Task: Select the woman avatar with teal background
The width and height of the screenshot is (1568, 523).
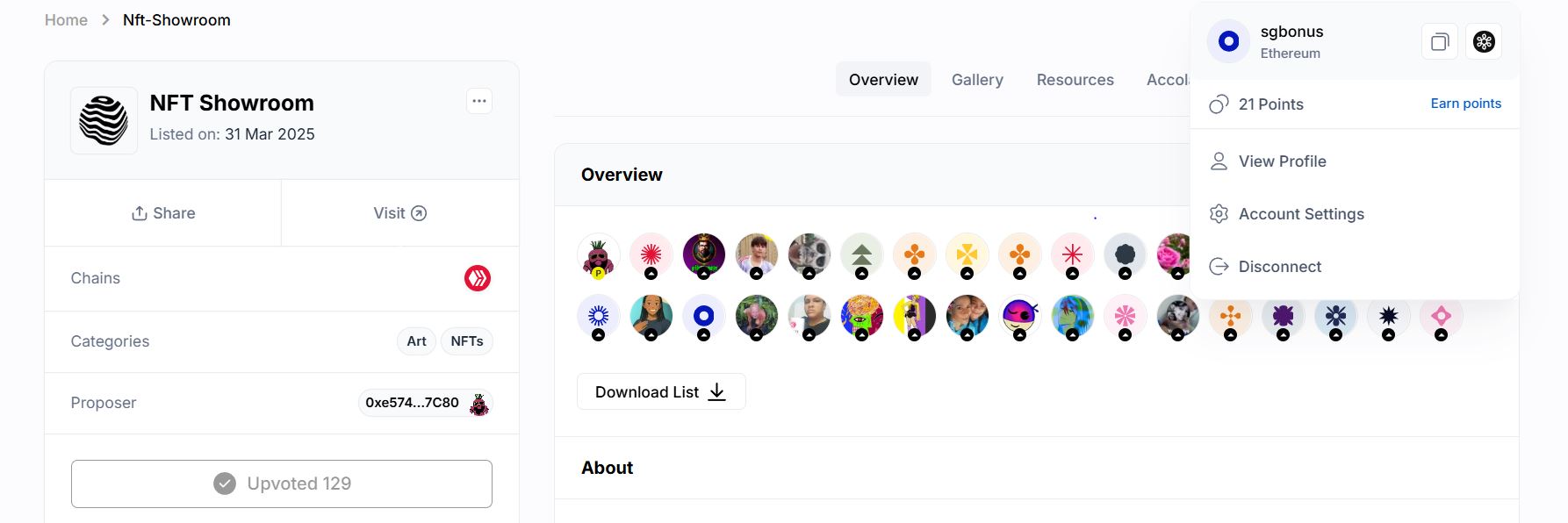Action: 651,317
